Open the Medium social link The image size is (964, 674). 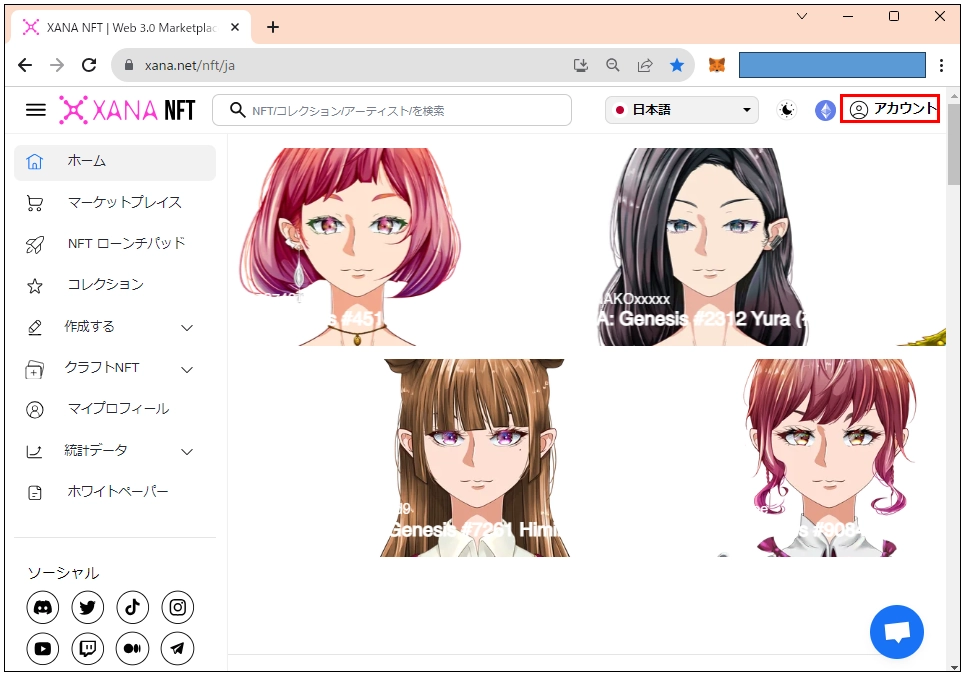click(132, 648)
